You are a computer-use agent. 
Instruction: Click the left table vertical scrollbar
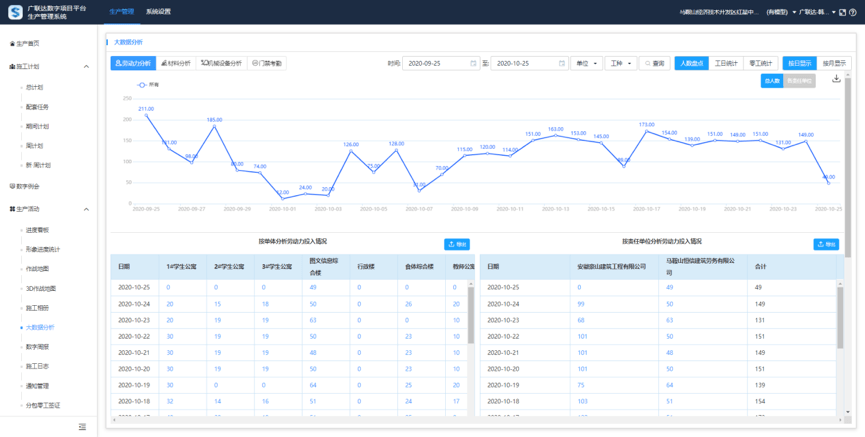[x=471, y=315]
